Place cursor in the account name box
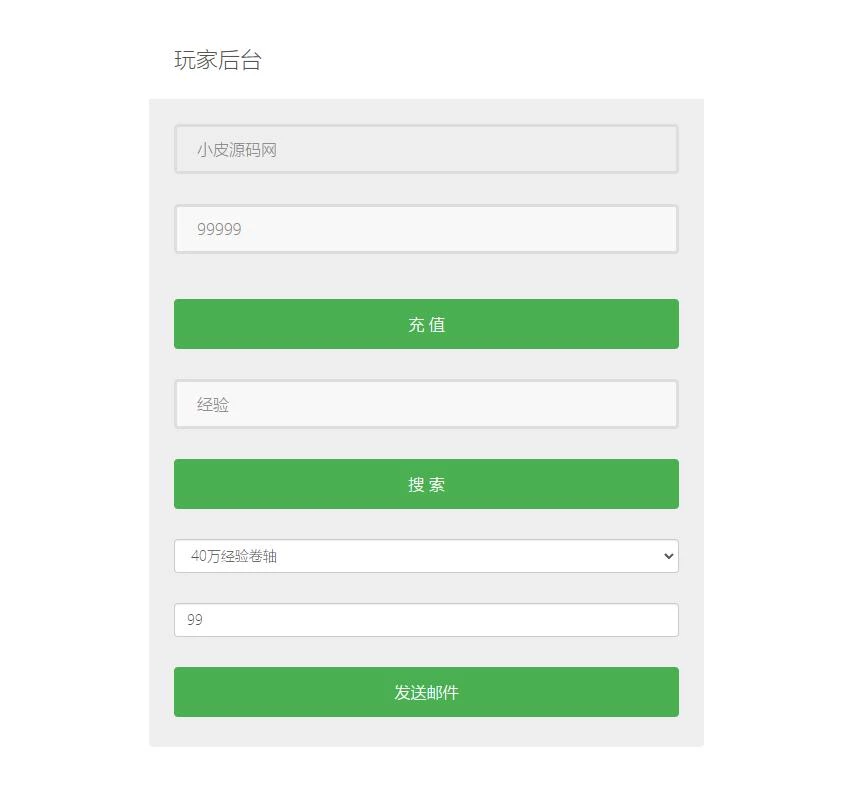849x785 pixels. [426, 149]
